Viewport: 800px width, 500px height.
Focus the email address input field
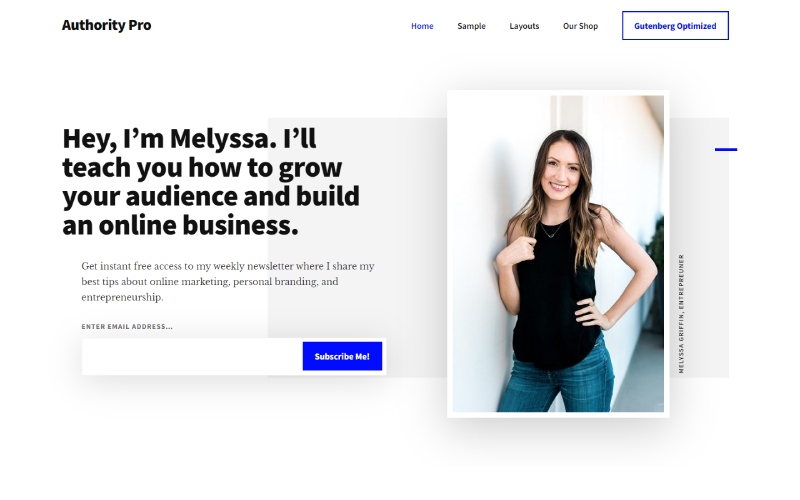[192, 356]
